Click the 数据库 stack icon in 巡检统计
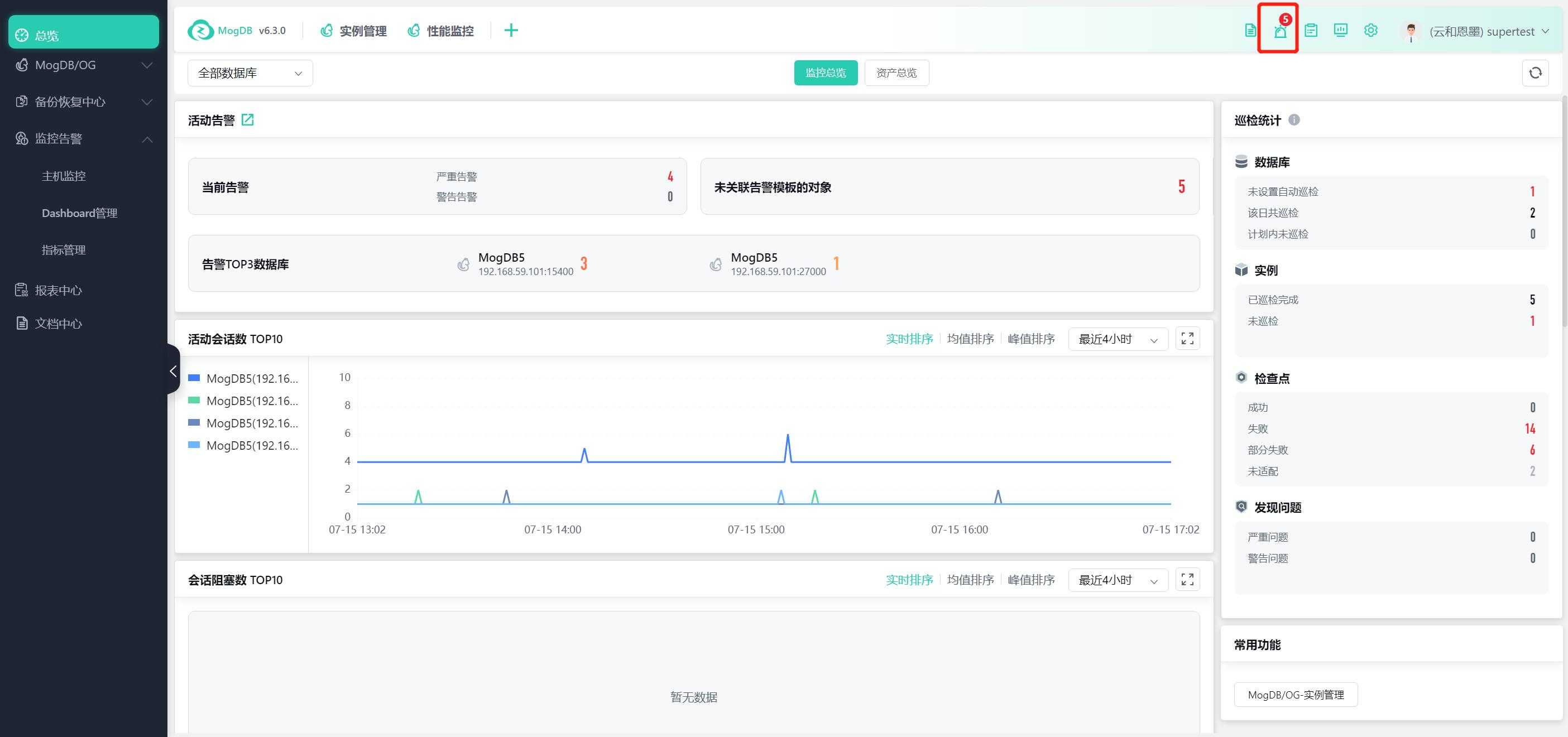 pyautogui.click(x=1241, y=162)
